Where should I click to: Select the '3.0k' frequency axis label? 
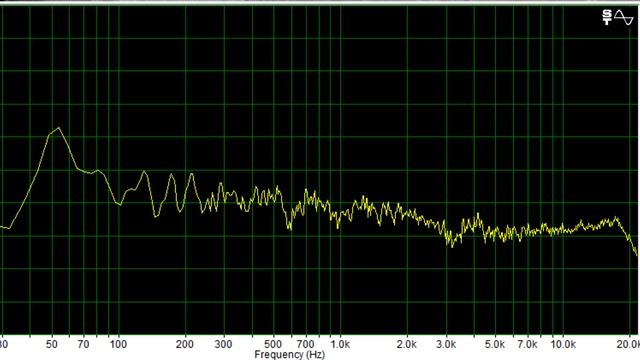[446, 344]
